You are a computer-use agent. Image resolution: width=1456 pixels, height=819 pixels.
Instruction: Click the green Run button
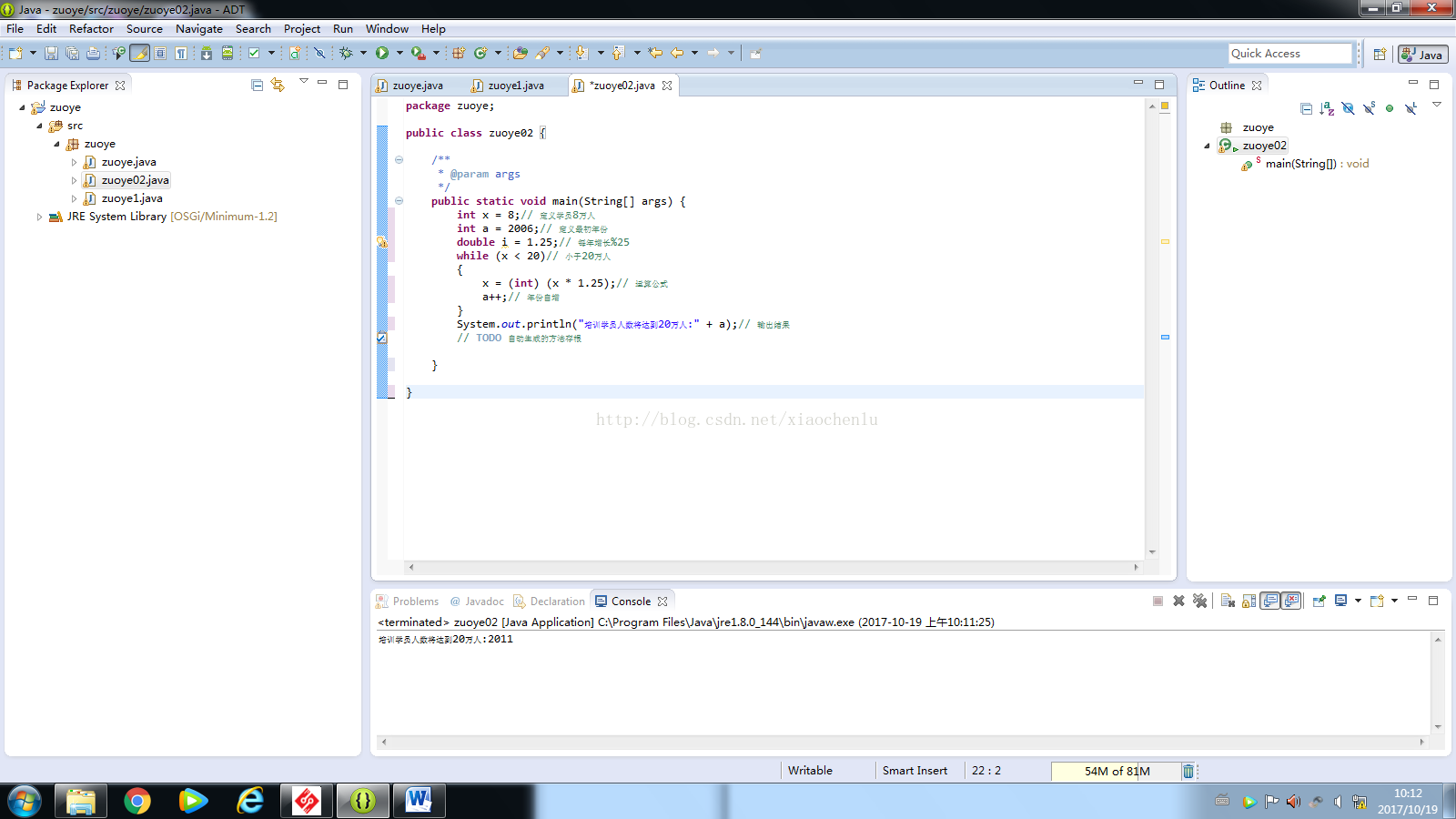382,53
